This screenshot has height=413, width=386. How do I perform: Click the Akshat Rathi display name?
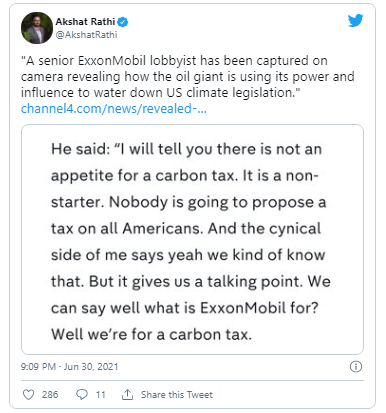85,22
